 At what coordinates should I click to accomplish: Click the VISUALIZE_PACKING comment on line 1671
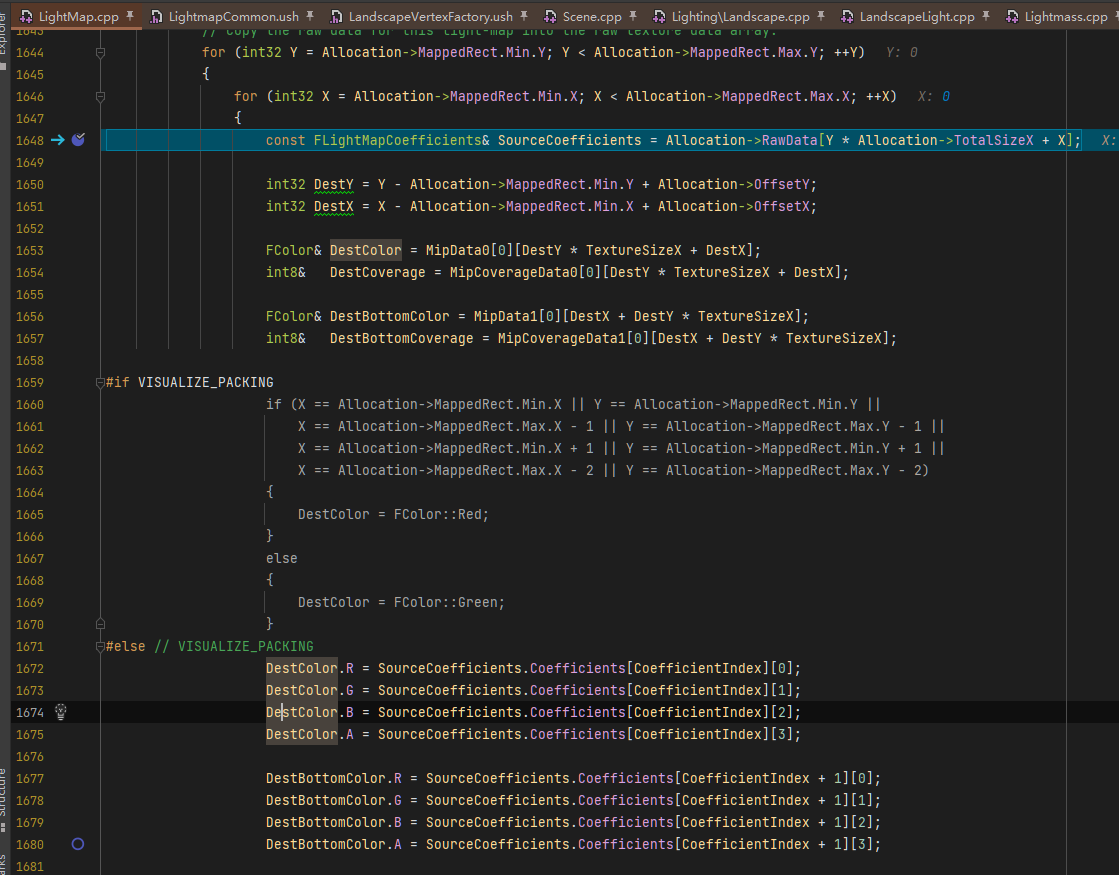pos(245,647)
